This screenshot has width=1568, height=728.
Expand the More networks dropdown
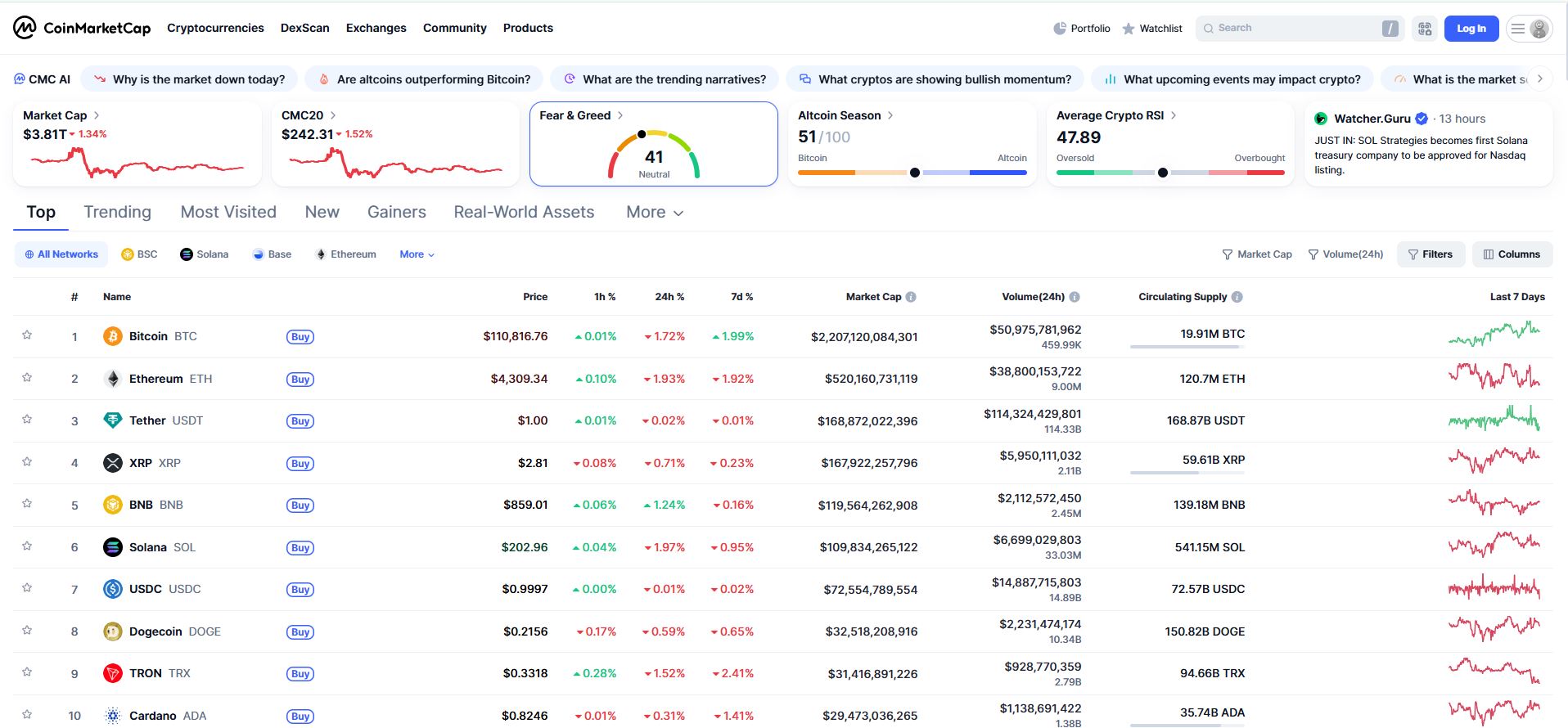417,254
